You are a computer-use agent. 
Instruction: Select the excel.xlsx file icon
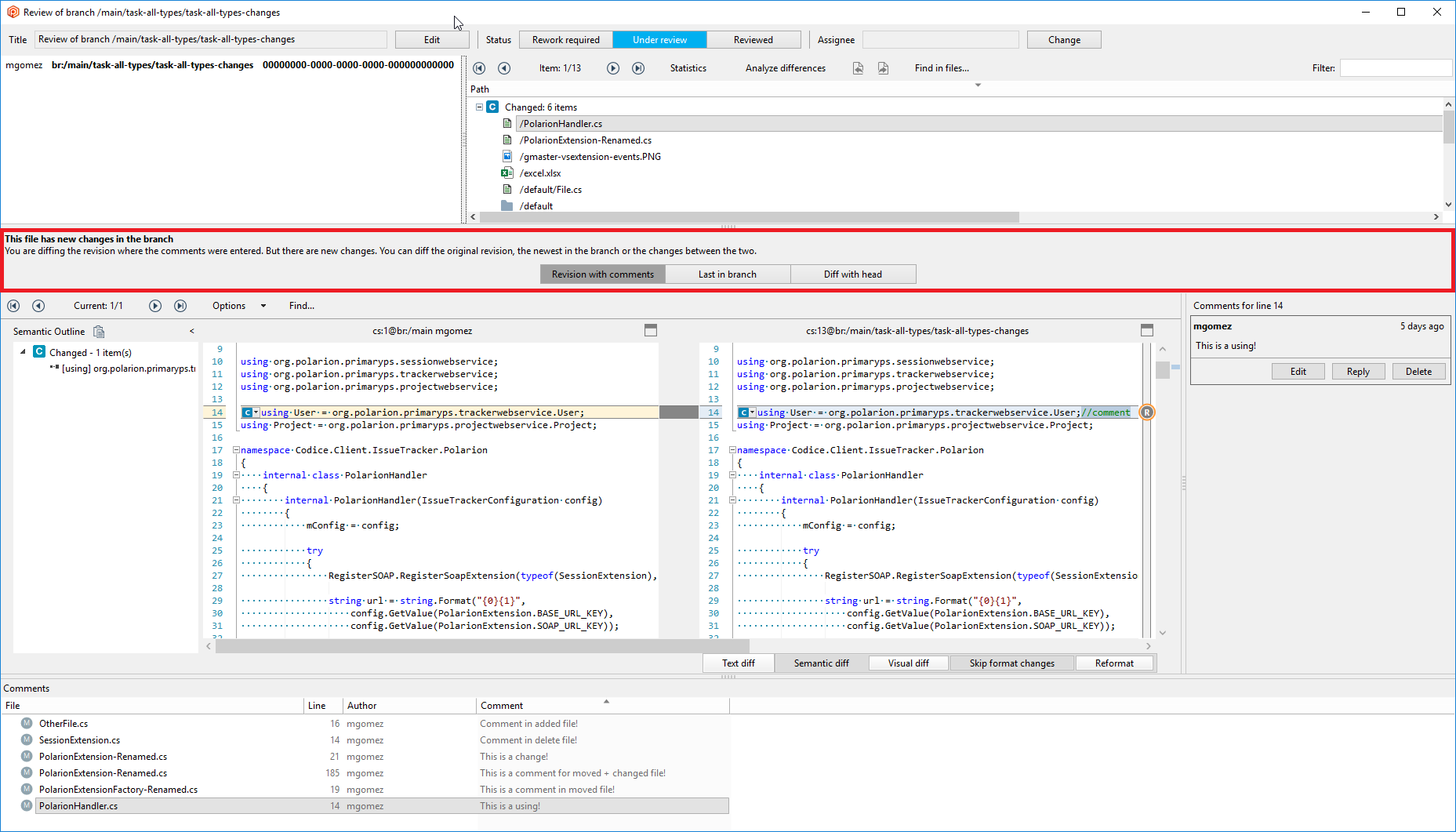coord(507,173)
